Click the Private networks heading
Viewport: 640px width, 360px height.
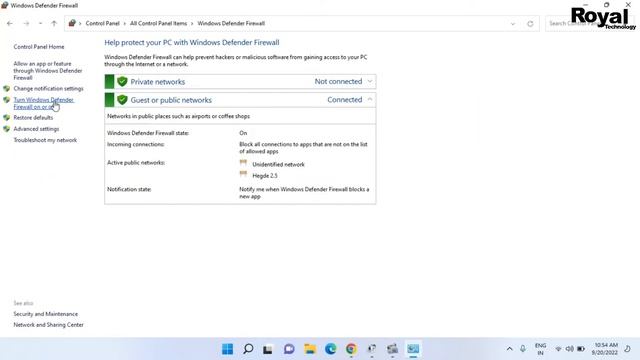[158, 82]
